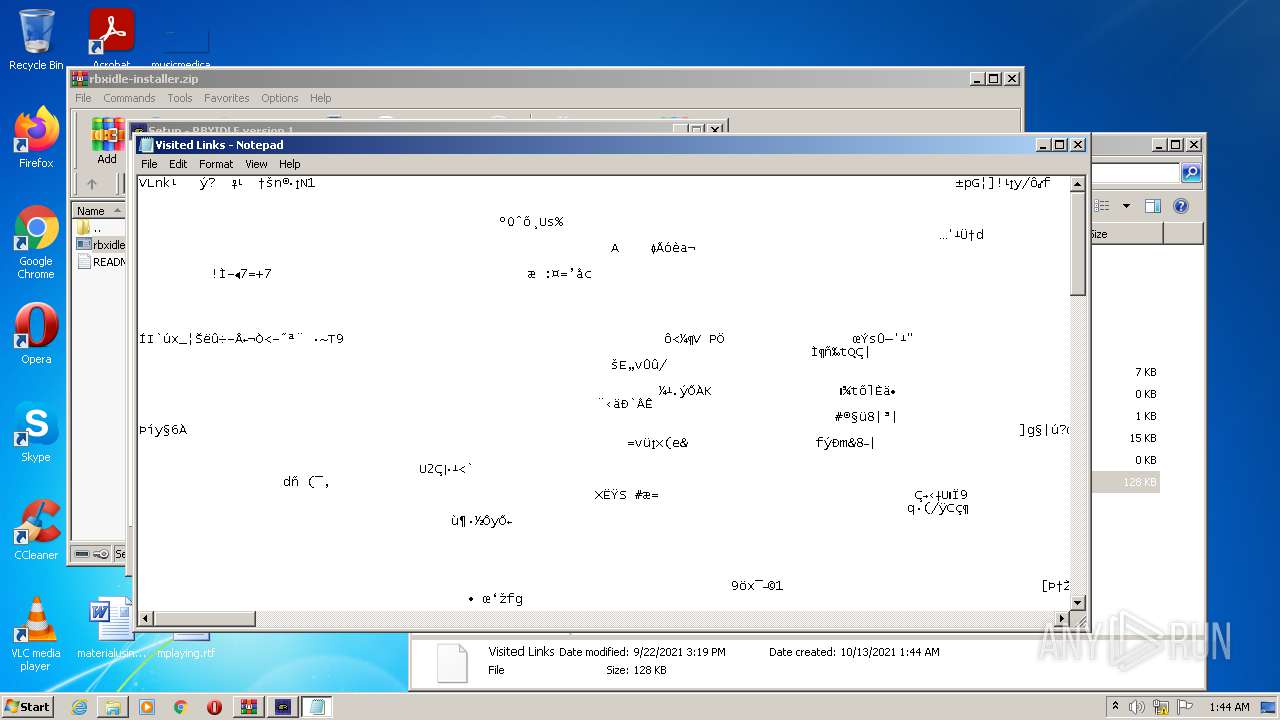
Task: Click the WinRAR Add toolbar icon
Action: click(x=107, y=141)
